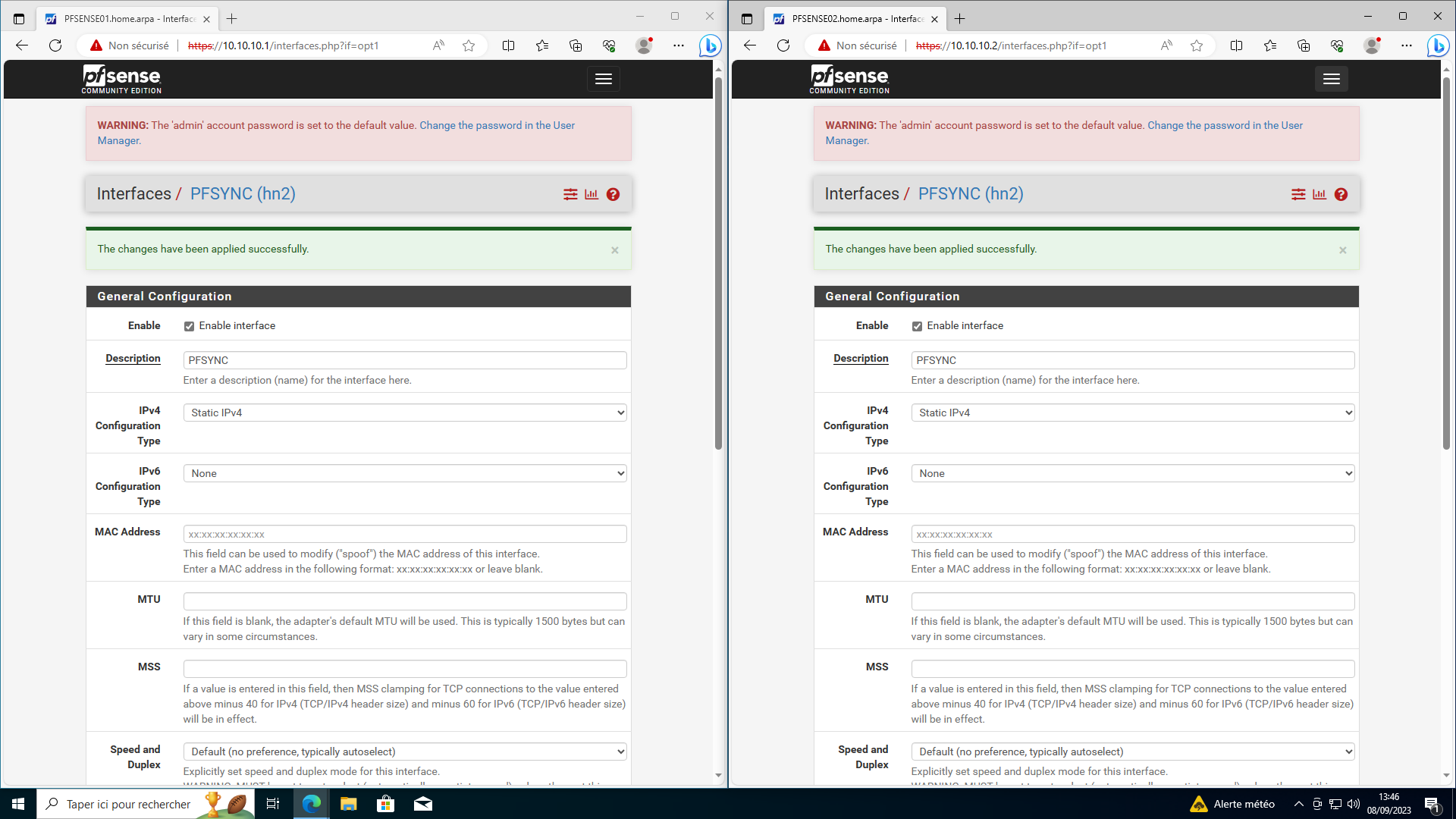Open Speed and Duplex dropdown on PFSENSE01
Screen dimensions: 1456x819
coord(404,752)
